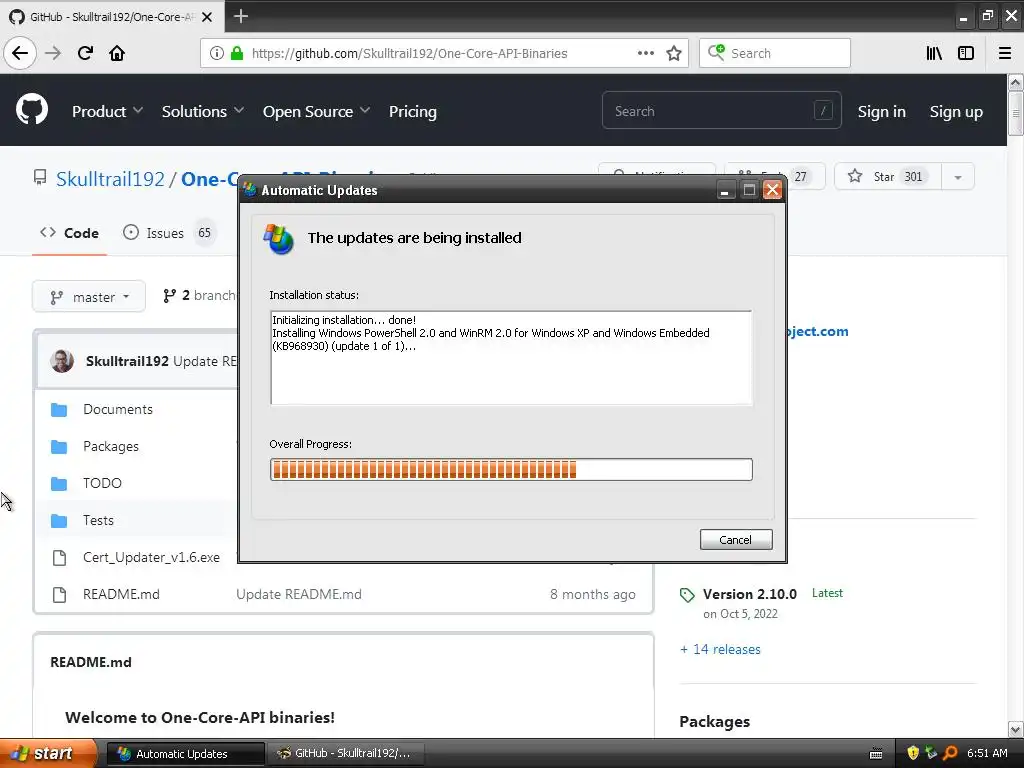
Task: Click the Skulltrail192 avatar image
Action: (62, 360)
